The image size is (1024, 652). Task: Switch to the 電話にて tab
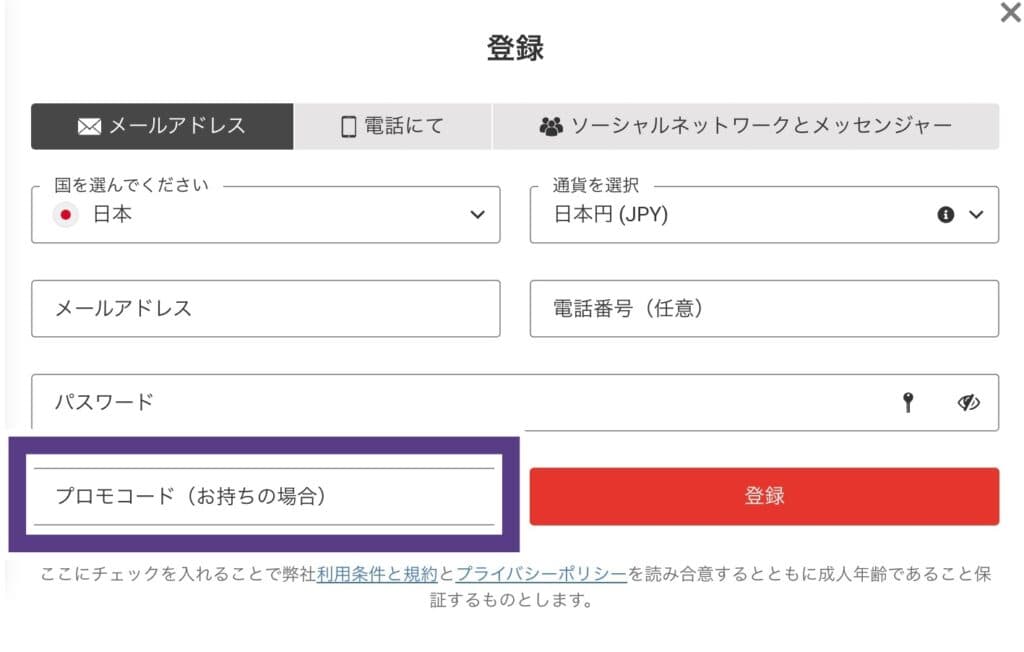(x=392, y=127)
